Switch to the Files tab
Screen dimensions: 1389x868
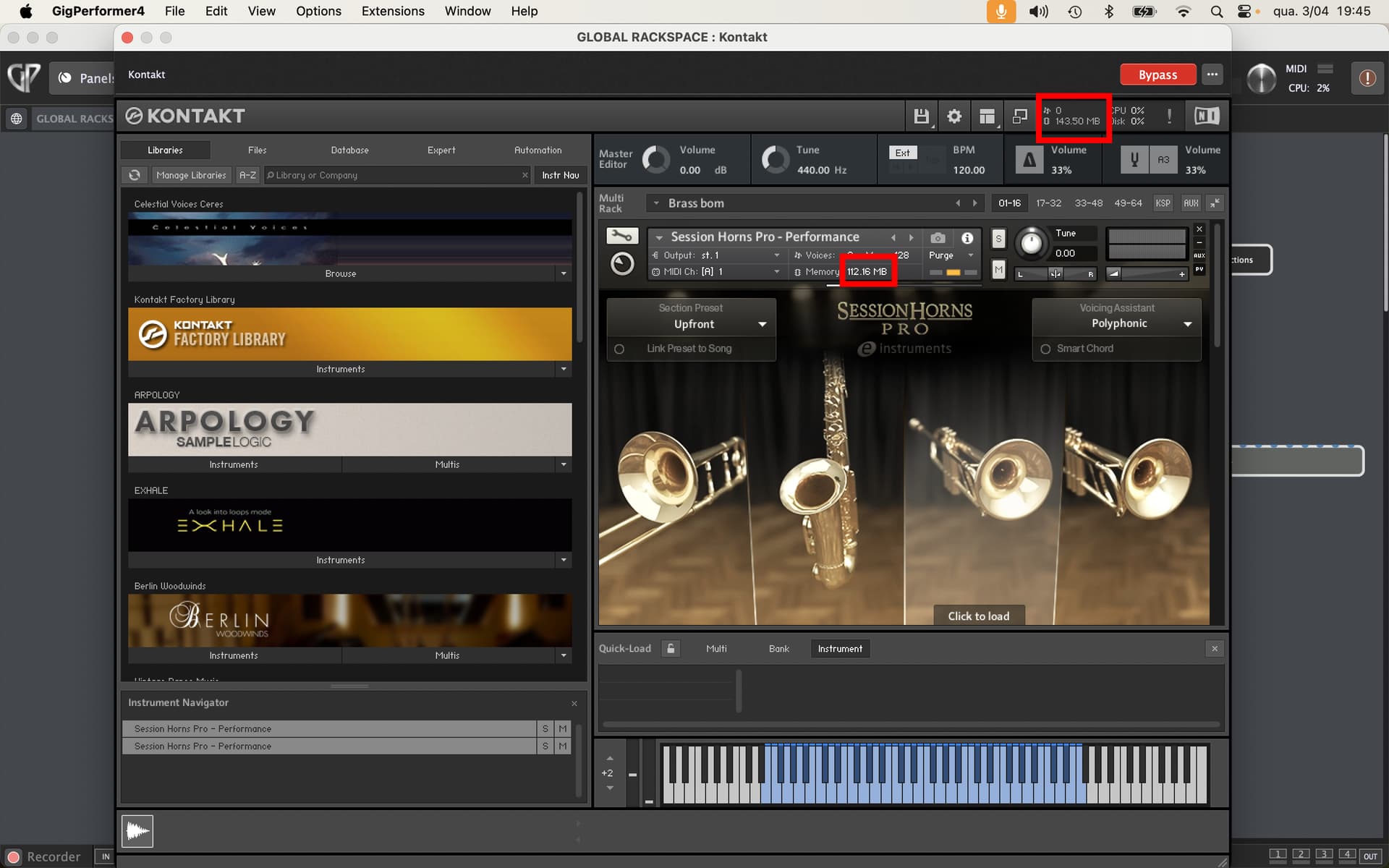click(x=257, y=150)
